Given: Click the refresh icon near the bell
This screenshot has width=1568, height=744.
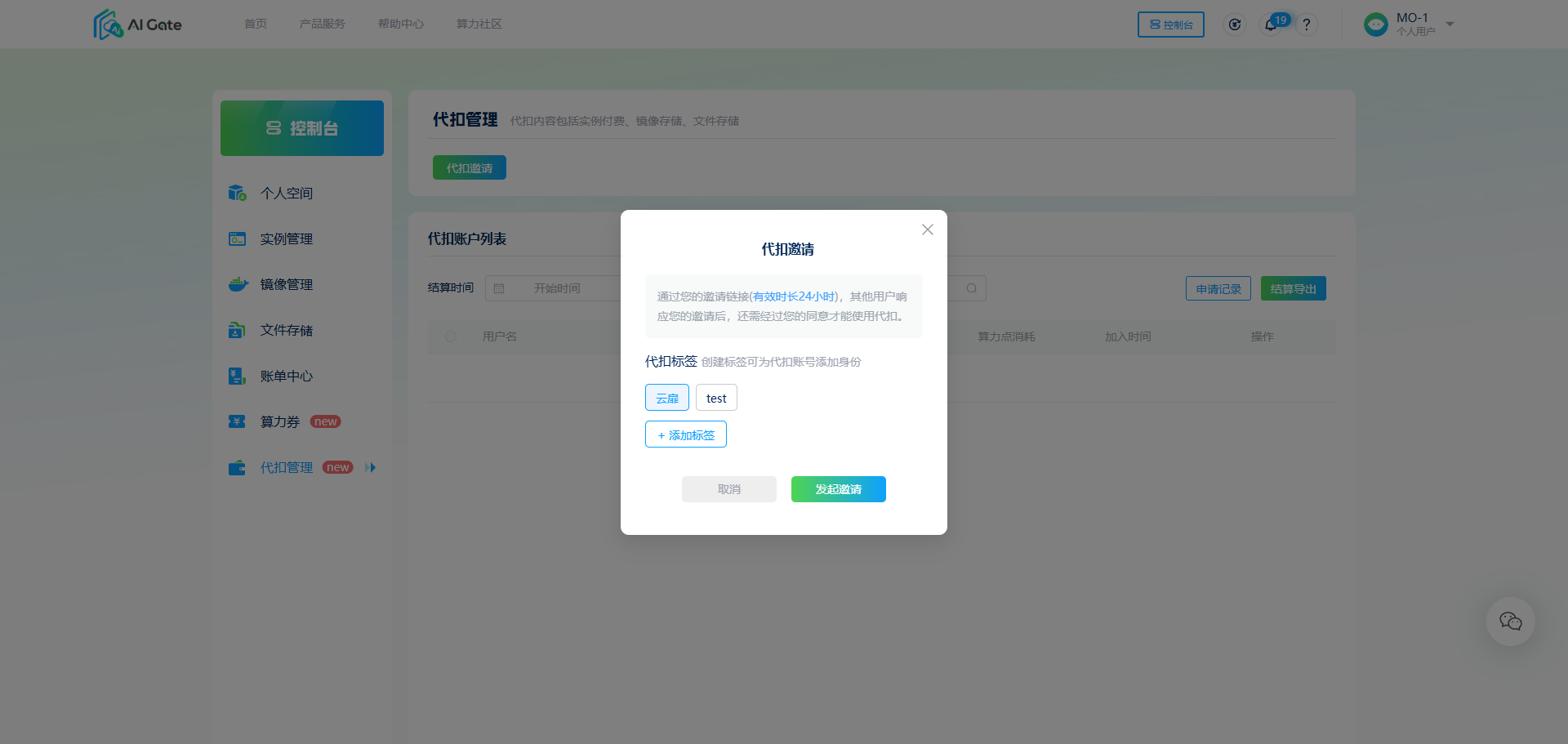Looking at the screenshot, I should tap(1234, 25).
